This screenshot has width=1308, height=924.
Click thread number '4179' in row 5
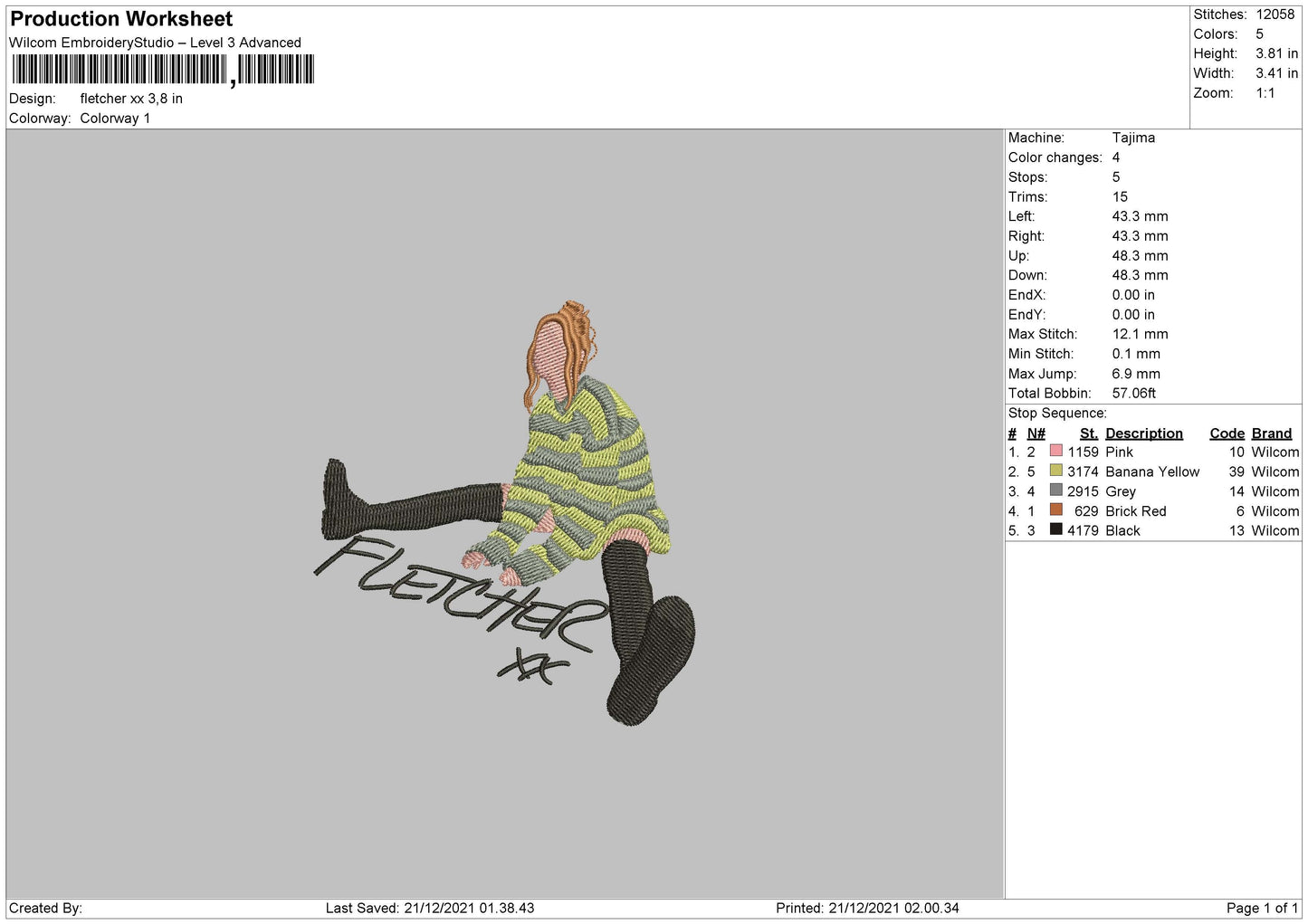1083,530
